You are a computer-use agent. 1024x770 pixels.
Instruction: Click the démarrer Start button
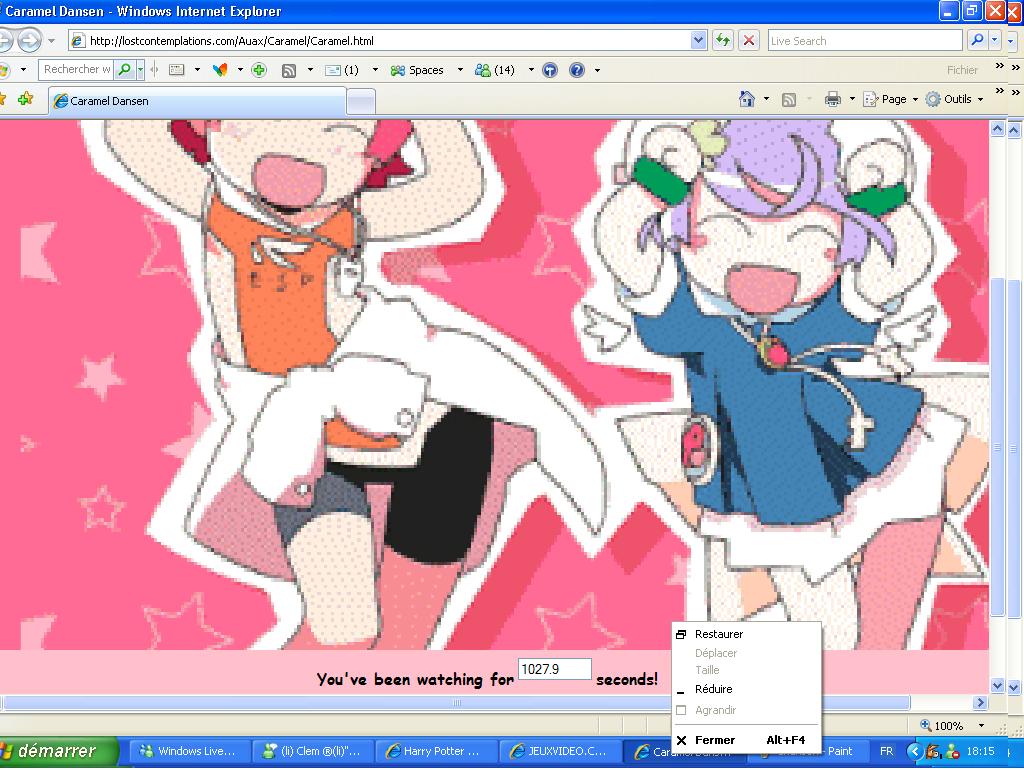pyautogui.click(x=57, y=751)
